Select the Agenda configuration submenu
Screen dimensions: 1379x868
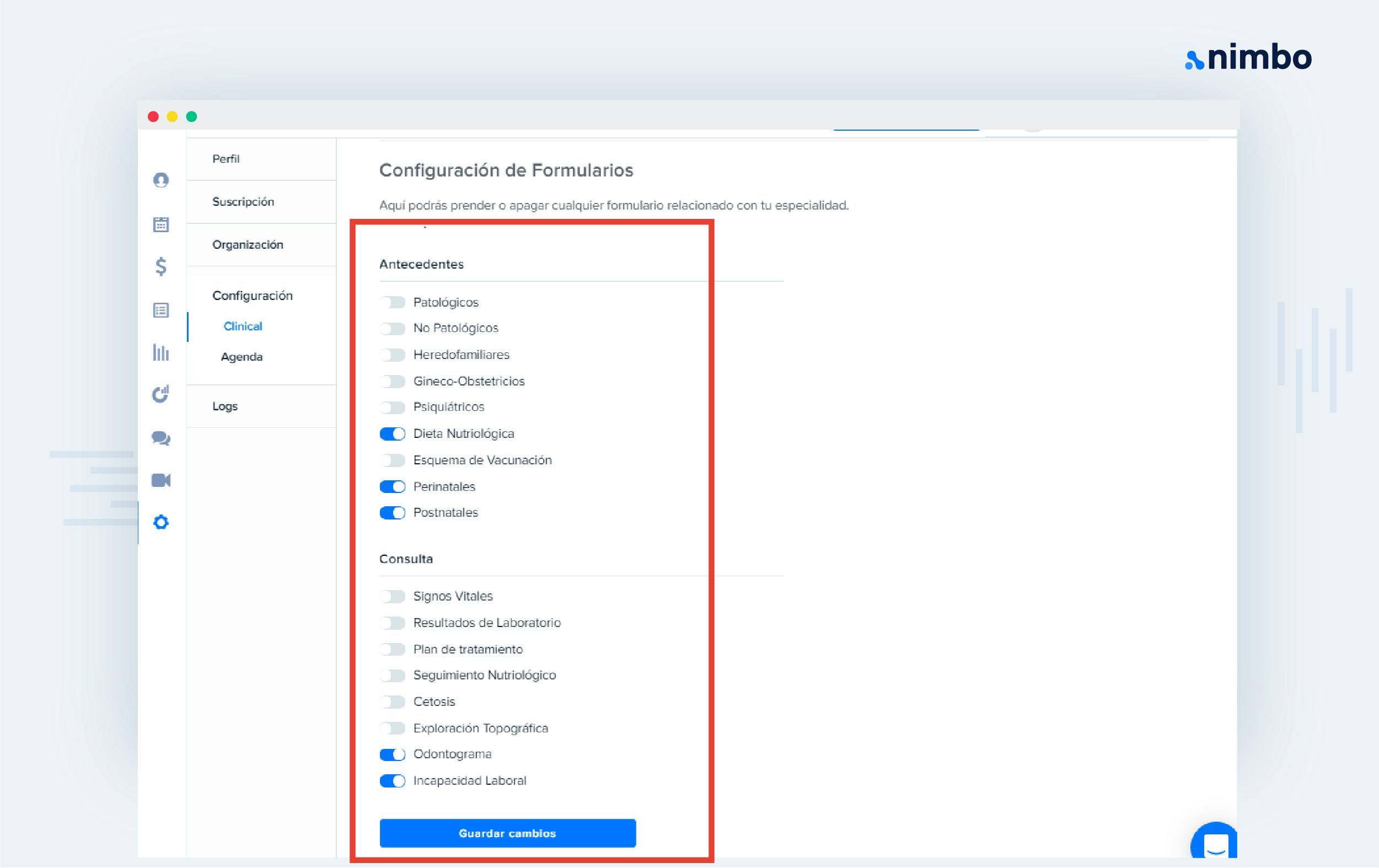(242, 357)
